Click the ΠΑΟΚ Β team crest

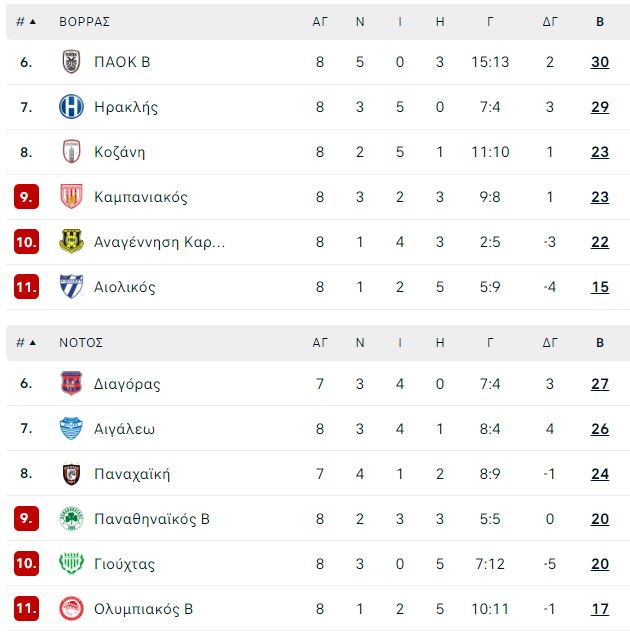coord(71,62)
